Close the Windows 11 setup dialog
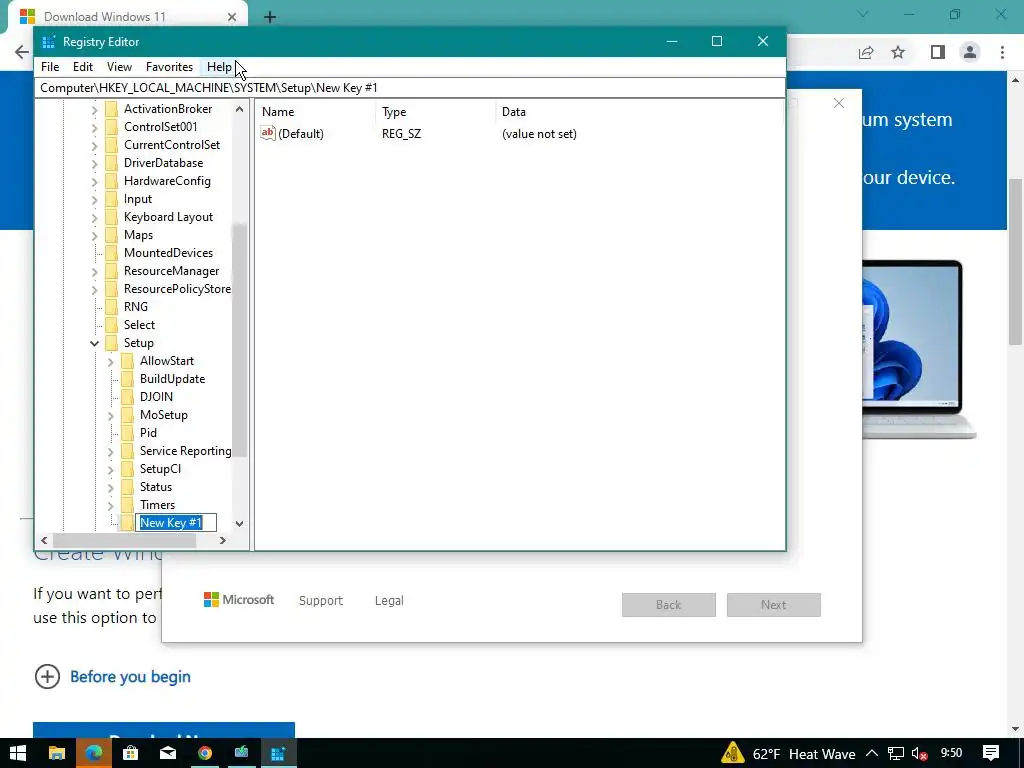This screenshot has width=1024, height=768. pos(839,103)
